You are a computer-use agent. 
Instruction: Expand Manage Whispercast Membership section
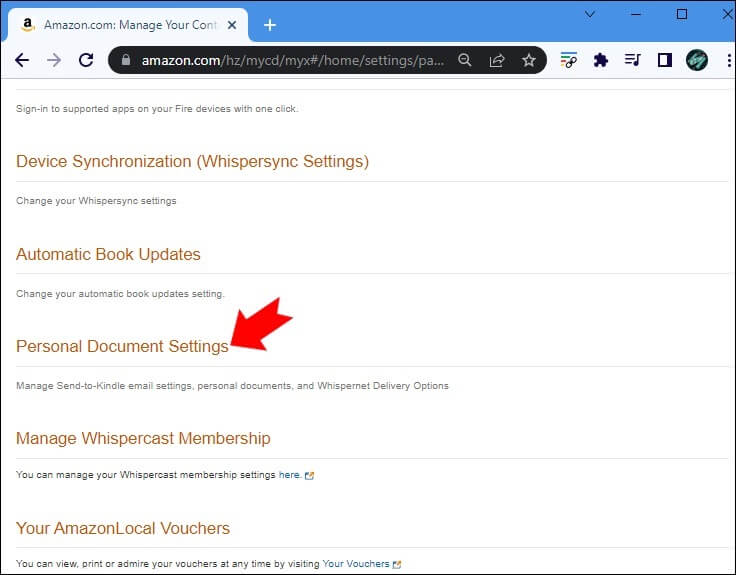(143, 438)
